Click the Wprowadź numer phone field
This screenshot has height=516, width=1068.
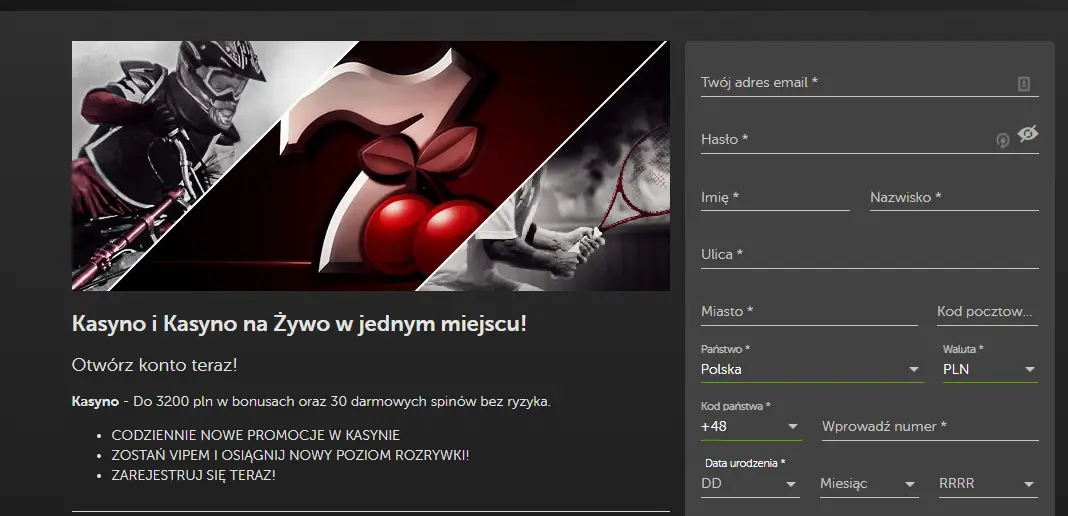pos(930,427)
